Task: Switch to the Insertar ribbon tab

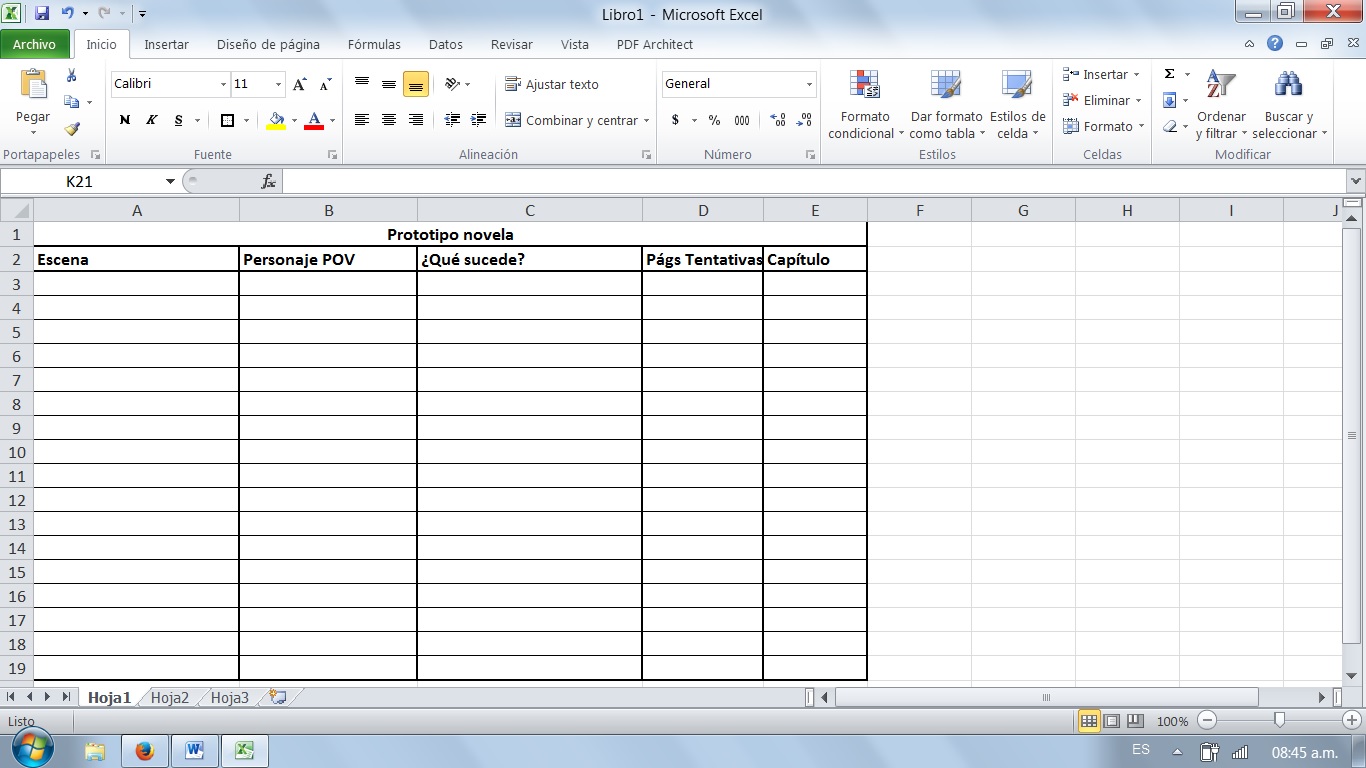Action: [166, 44]
